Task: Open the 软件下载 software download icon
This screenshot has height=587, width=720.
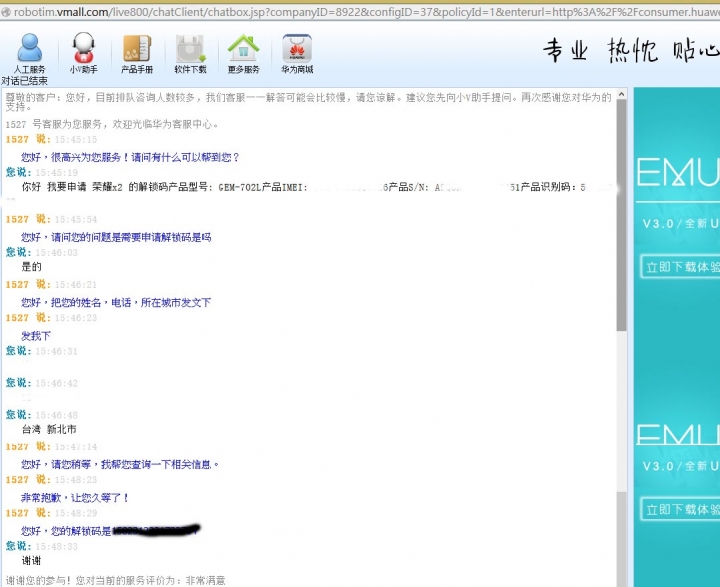Action: pyautogui.click(x=191, y=54)
